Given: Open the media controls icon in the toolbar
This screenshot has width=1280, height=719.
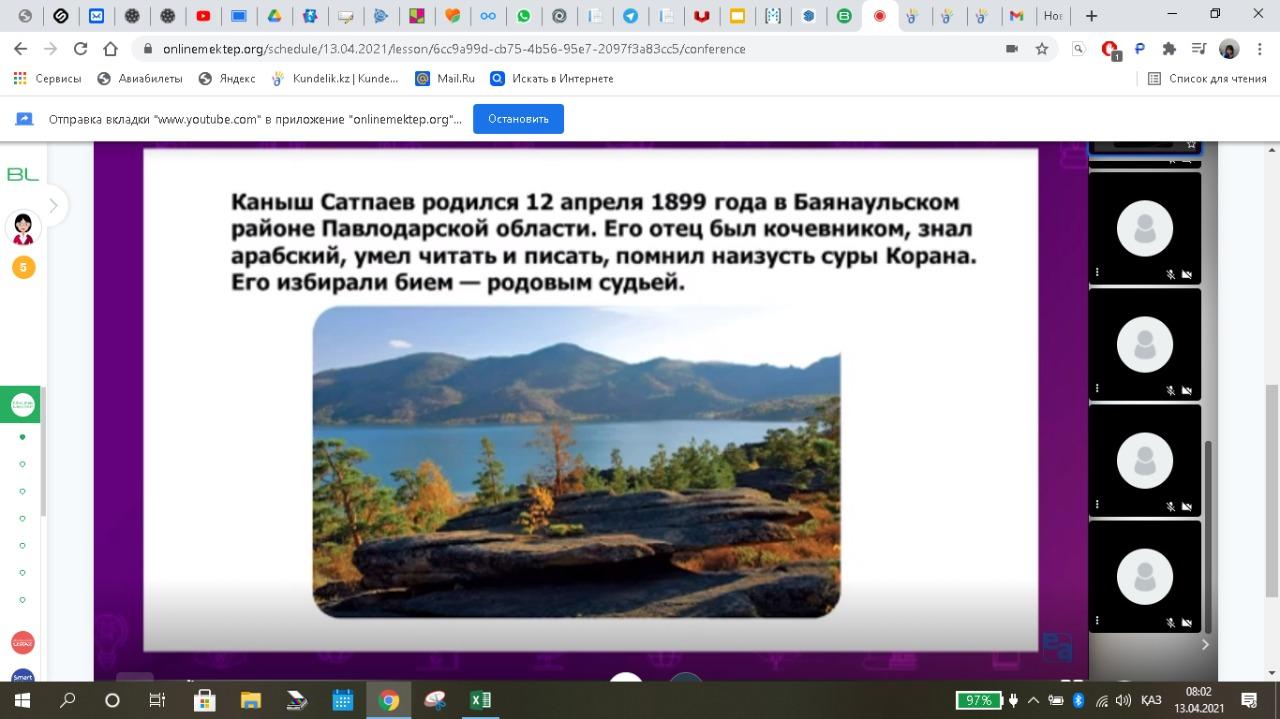Looking at the screenshot, I should tap(1199, 49).
